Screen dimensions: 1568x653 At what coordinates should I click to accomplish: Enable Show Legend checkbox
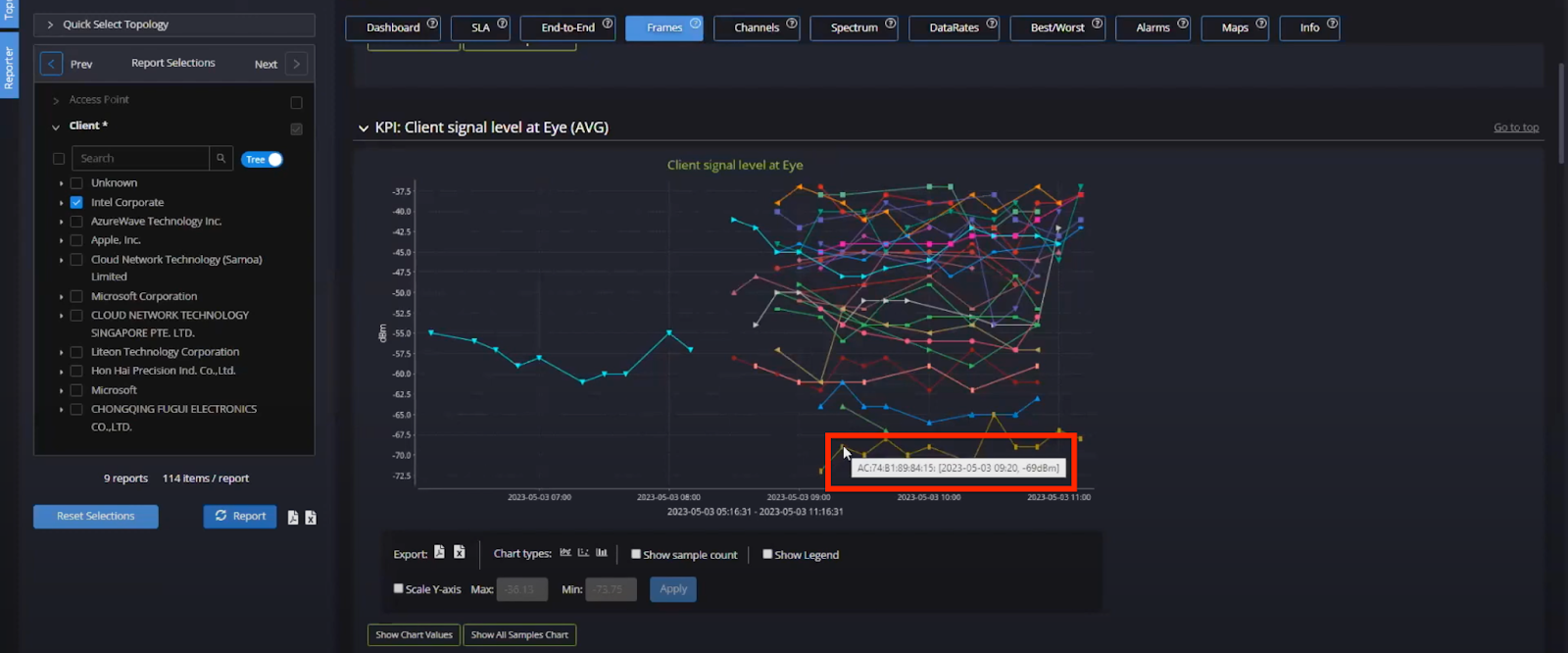(767, 554)
